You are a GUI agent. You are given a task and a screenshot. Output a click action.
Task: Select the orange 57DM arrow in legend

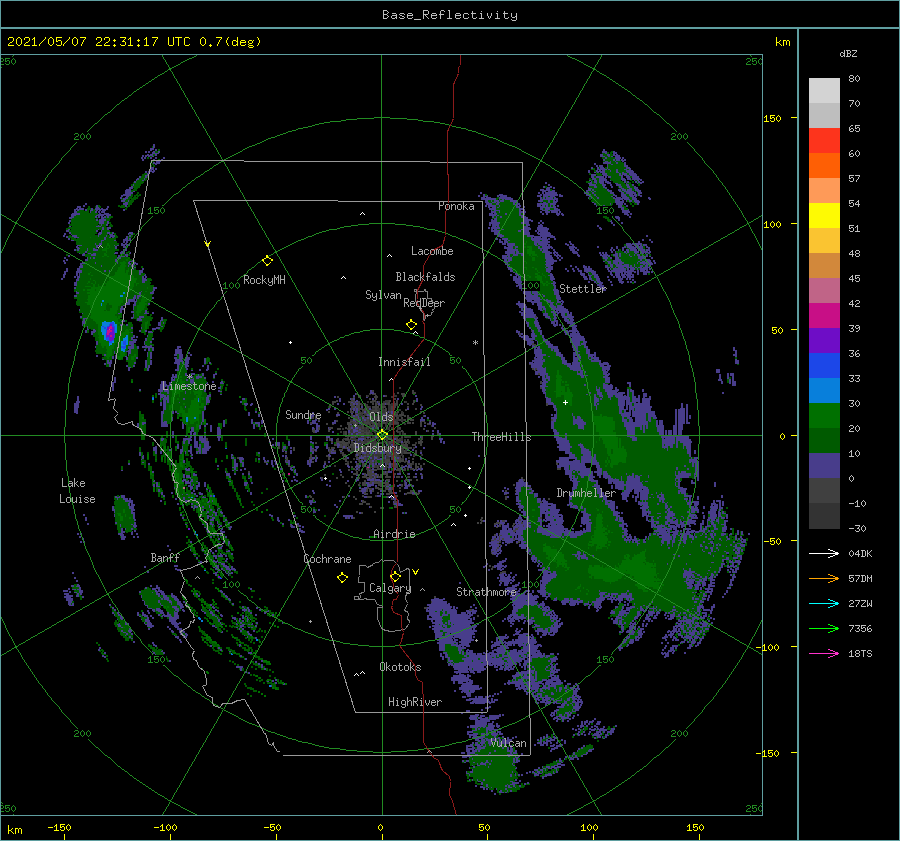824,579
